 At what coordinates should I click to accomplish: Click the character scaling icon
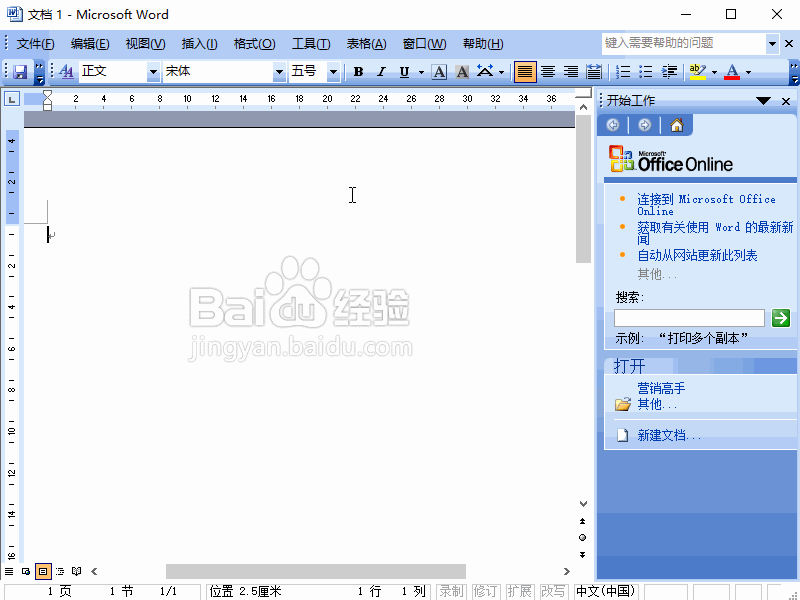click(x=485, y=72)
